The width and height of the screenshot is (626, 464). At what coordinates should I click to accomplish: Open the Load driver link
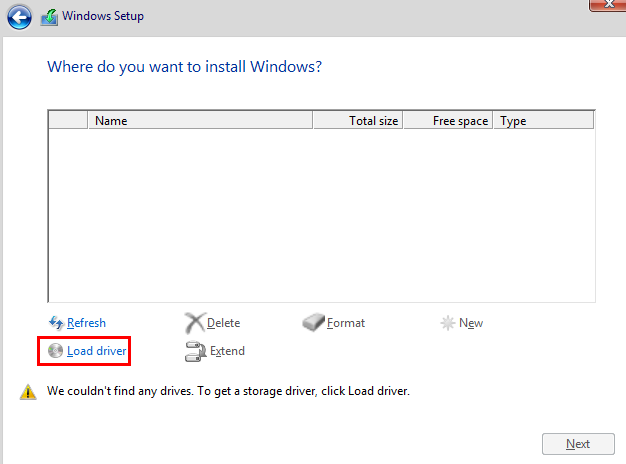tap(97, 351)
